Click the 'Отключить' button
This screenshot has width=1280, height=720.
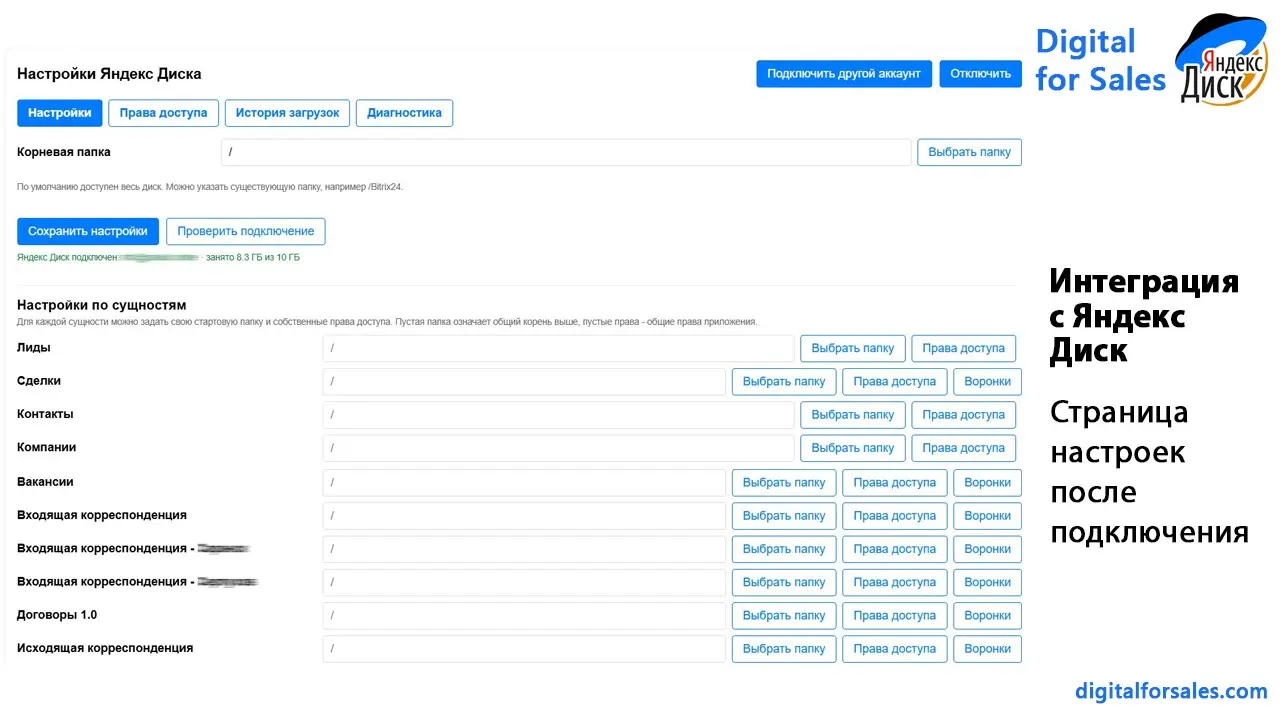[x=981, y=74]
